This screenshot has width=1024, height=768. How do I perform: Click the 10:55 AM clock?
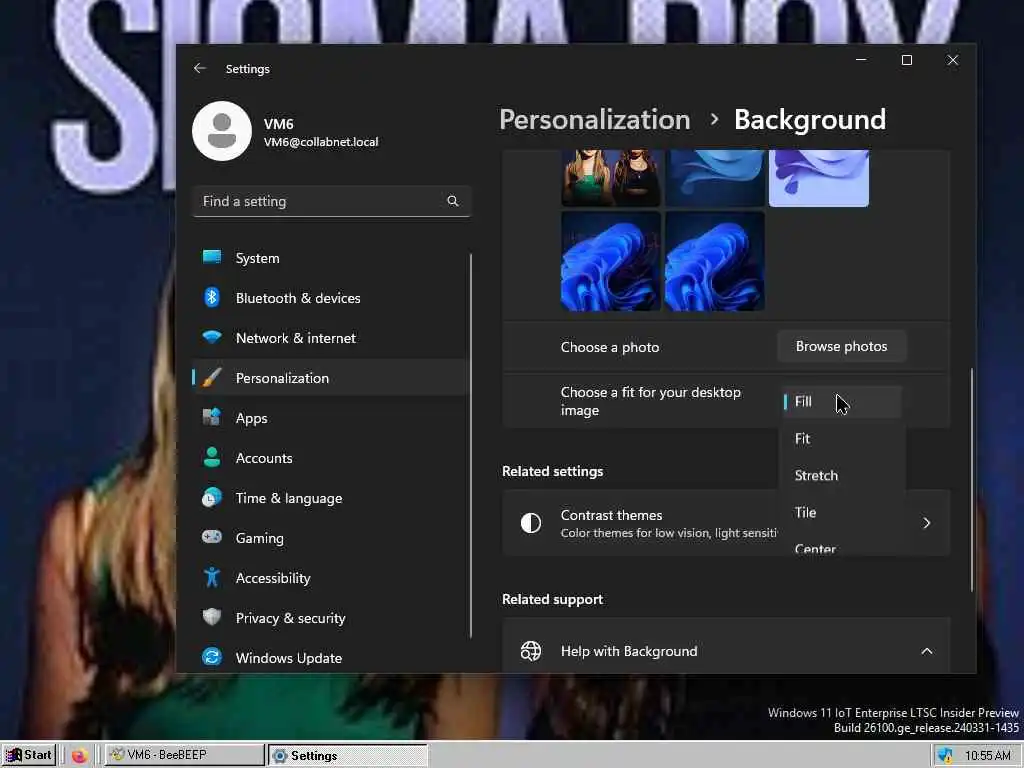tap(987, 756)
